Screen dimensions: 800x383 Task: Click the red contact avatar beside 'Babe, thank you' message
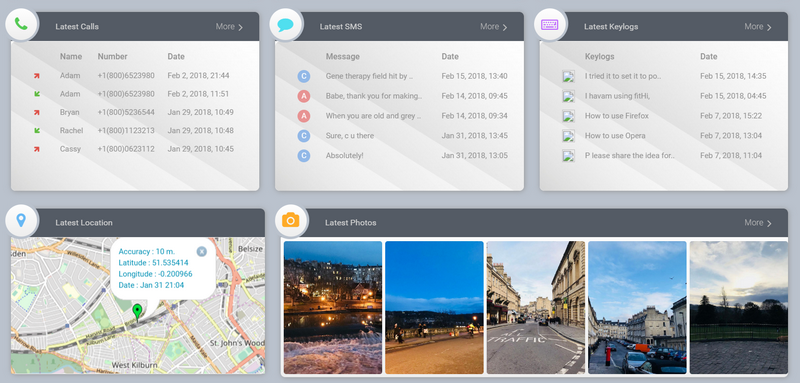pyautogui.click(x=304, y=96)
